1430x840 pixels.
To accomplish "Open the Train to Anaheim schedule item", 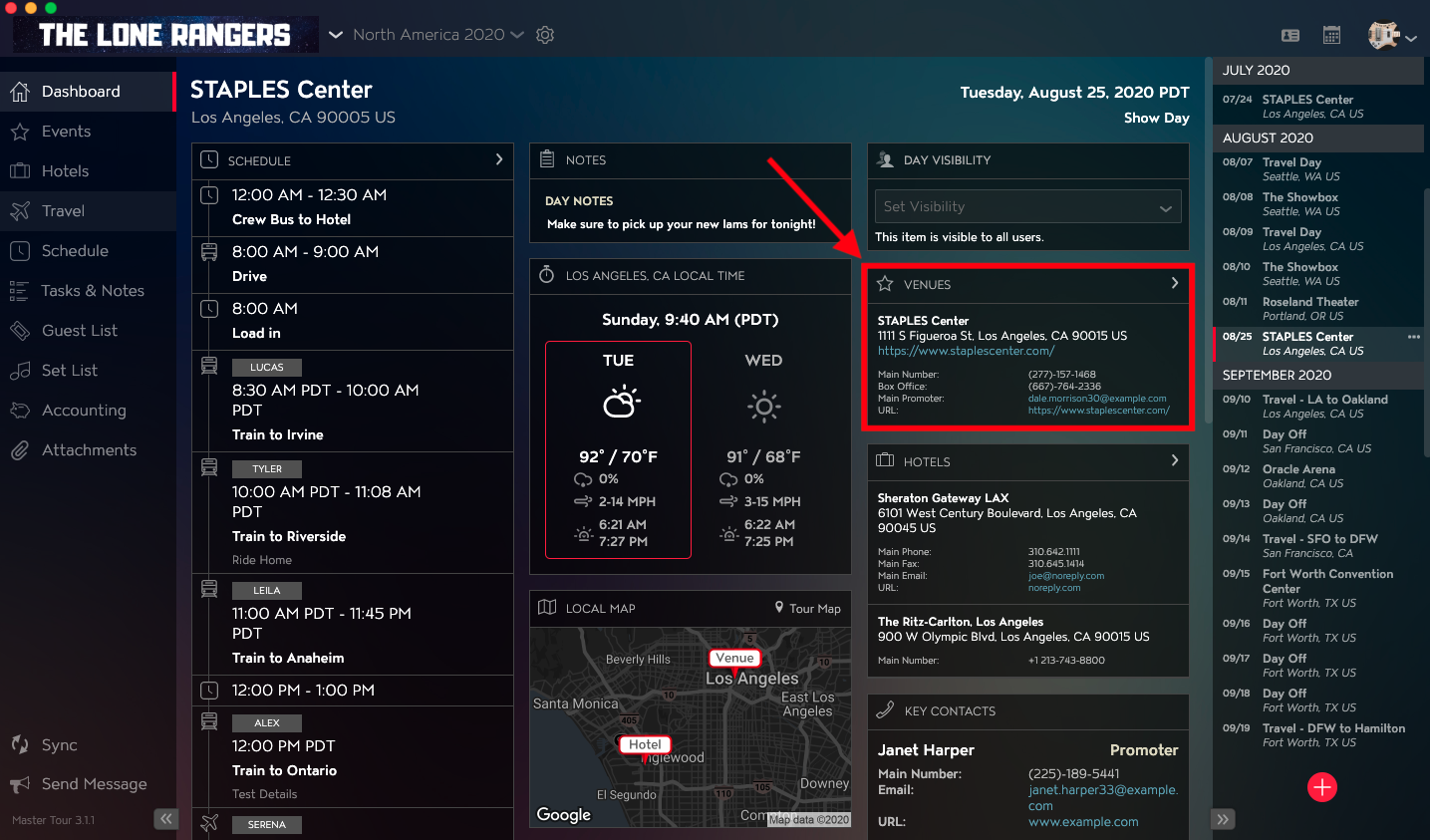I will pos(353,625).
